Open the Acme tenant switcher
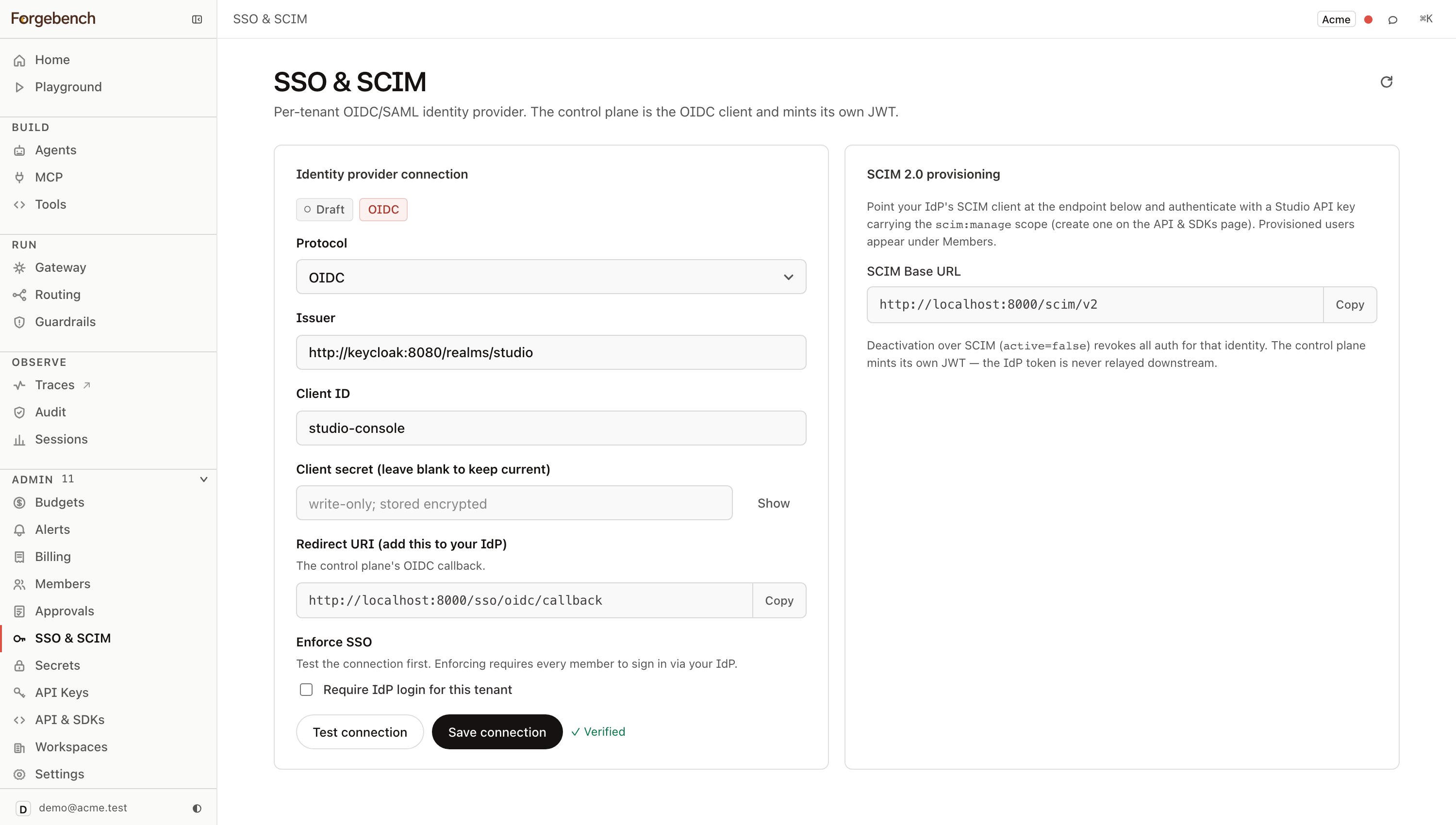 pos(1335,19)
